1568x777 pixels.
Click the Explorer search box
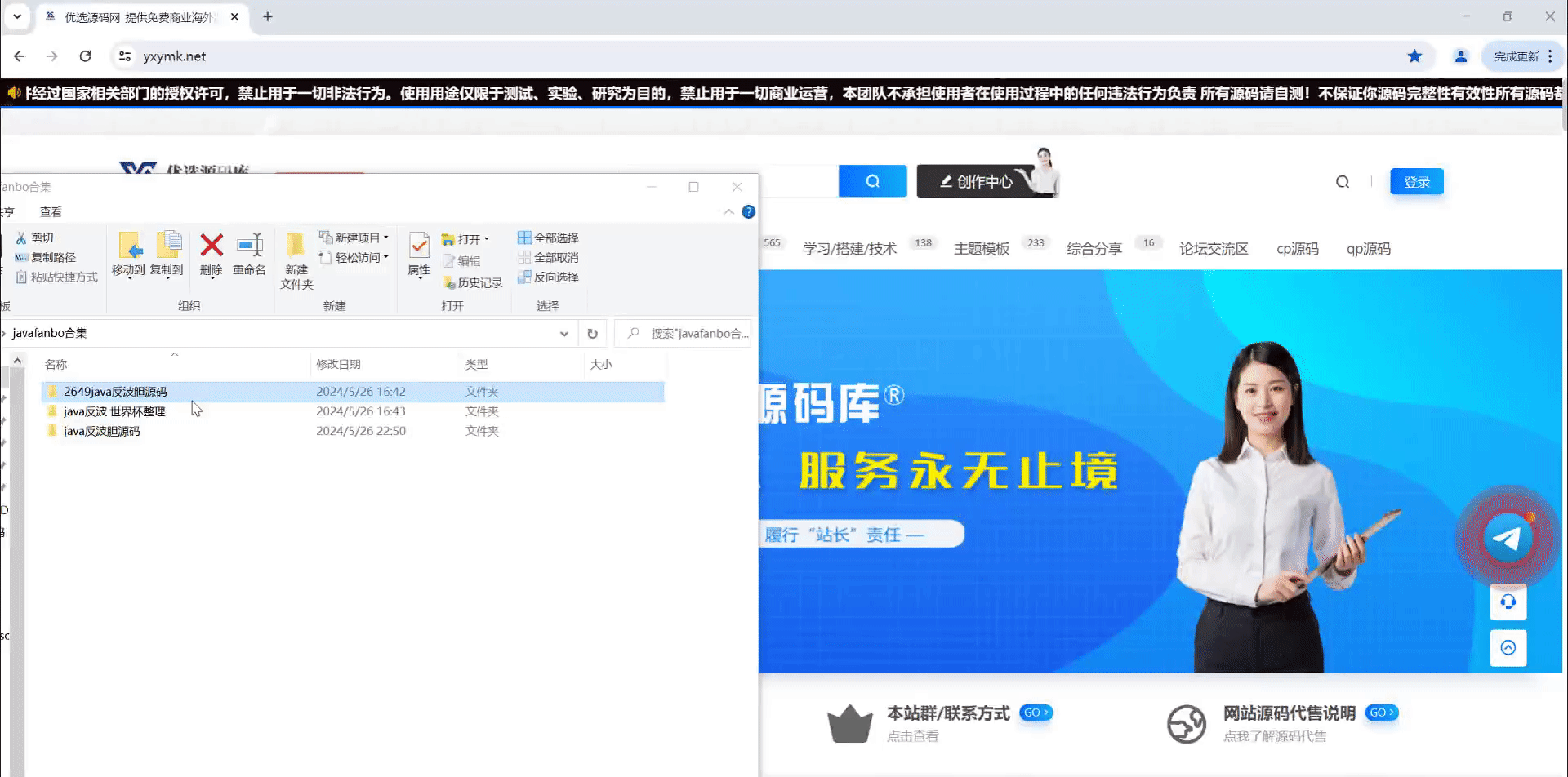(684, 333)
